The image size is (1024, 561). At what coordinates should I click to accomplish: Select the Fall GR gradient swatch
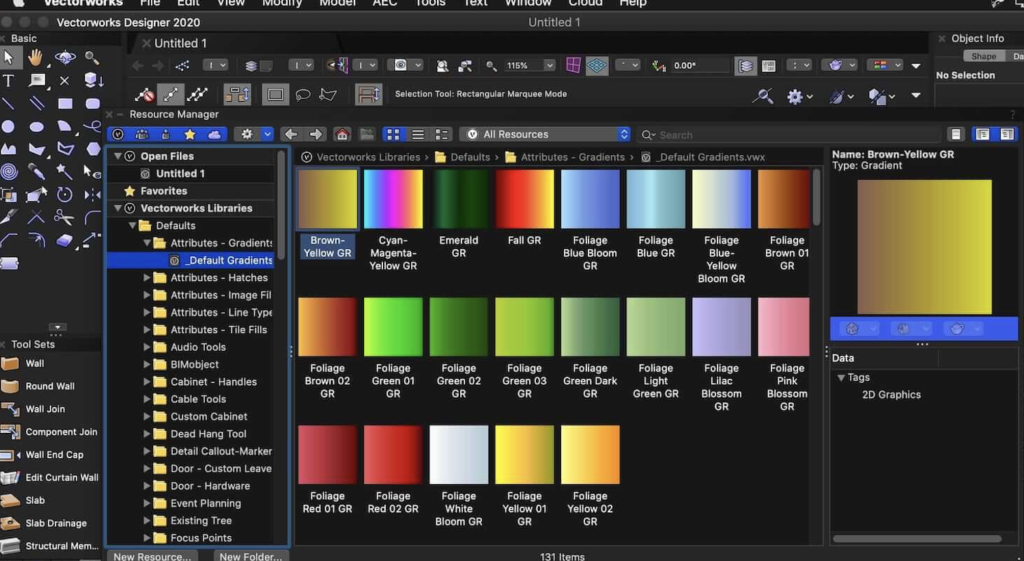pyautogui.click(x=524, y=199)
